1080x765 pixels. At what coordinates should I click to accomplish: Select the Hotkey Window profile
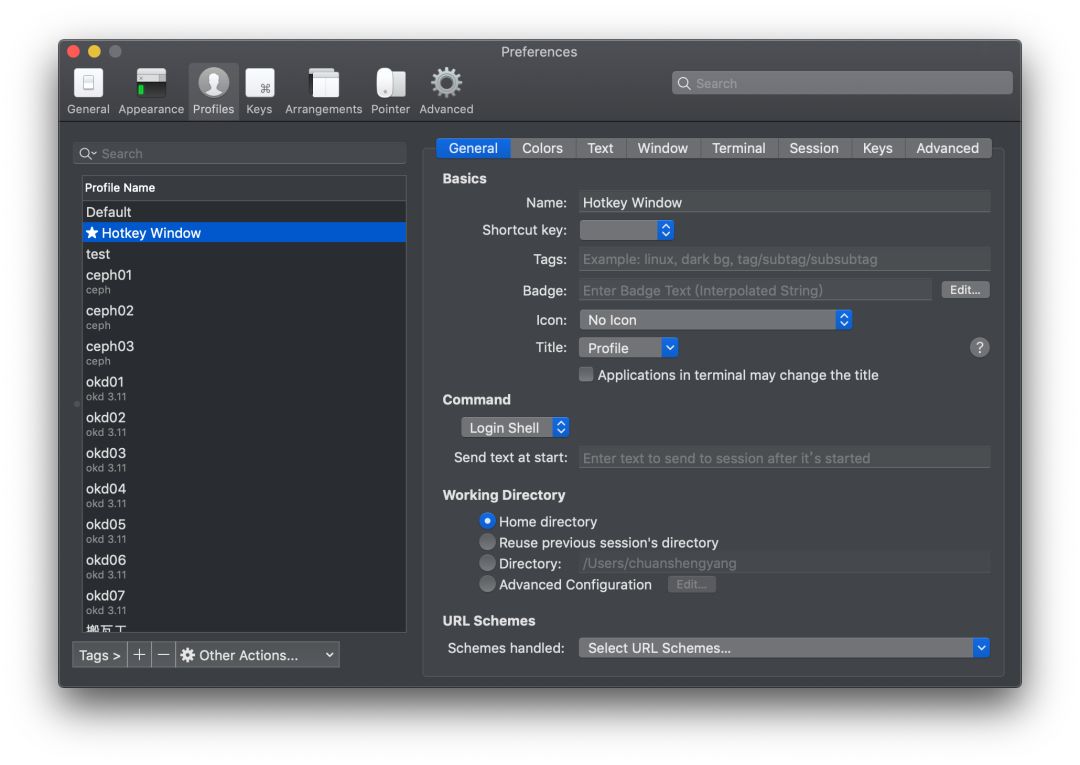(244, 233)
